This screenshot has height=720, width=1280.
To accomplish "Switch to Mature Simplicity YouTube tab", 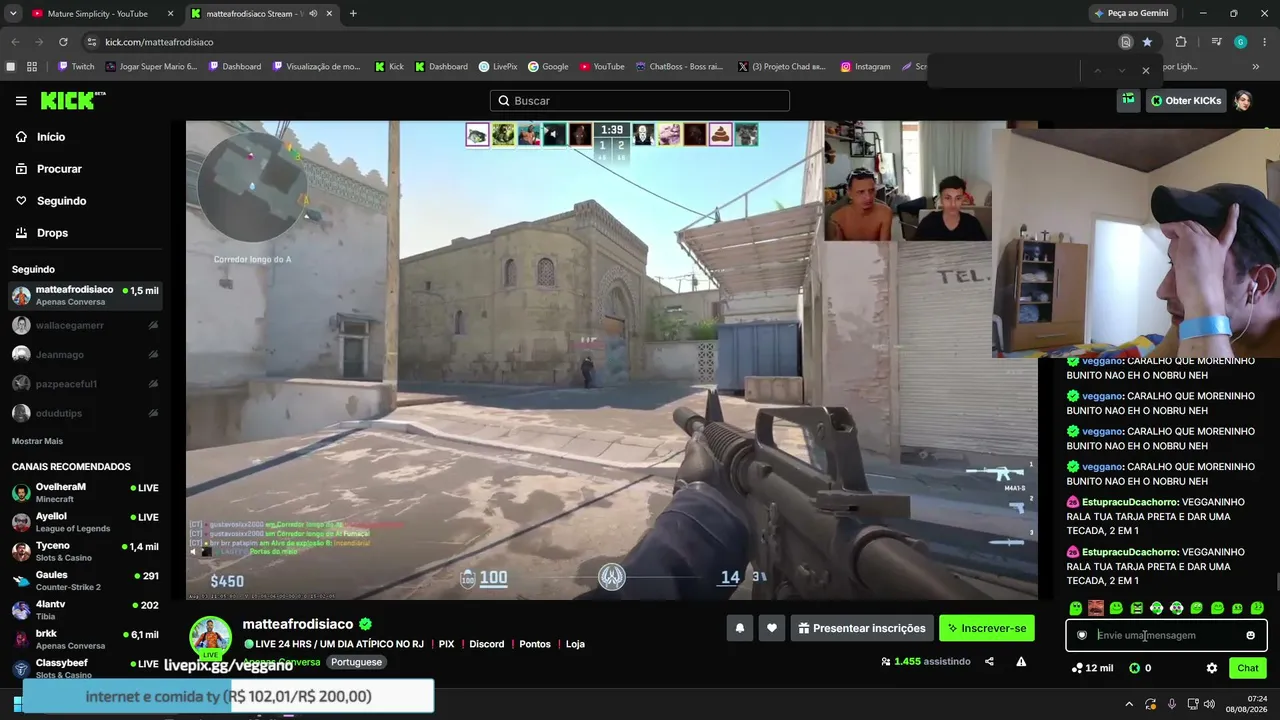I will pyautogui.click(x=98, y=14).
